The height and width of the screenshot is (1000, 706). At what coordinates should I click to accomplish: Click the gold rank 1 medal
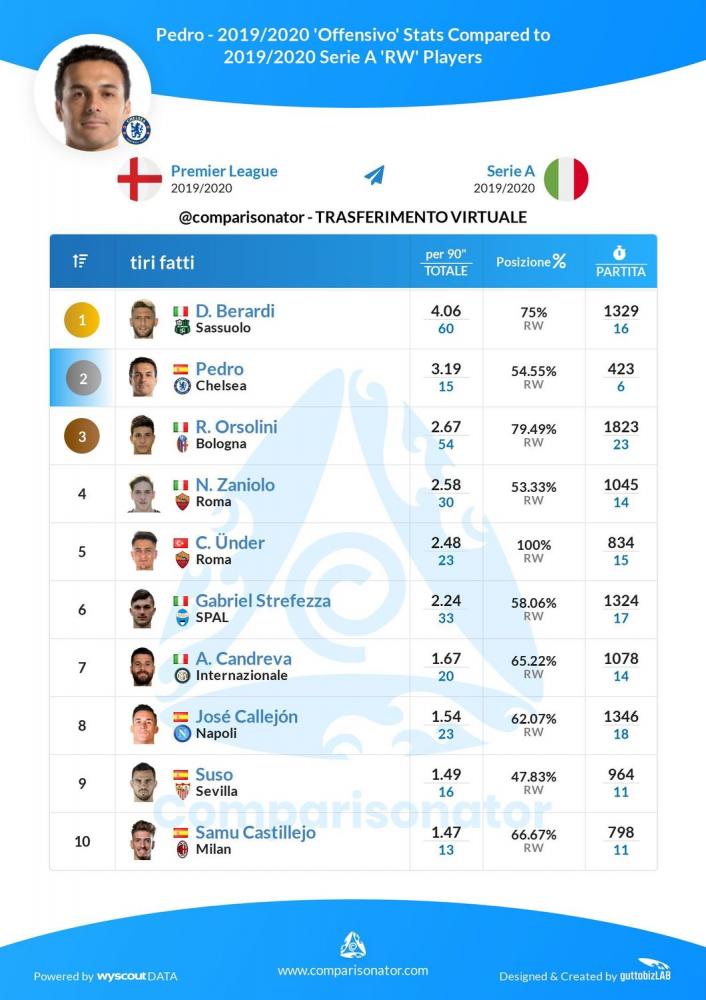82,320
